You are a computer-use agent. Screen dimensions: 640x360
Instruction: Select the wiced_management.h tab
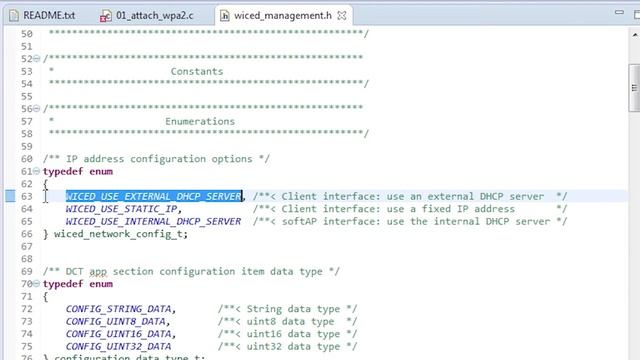pos(282,16)
